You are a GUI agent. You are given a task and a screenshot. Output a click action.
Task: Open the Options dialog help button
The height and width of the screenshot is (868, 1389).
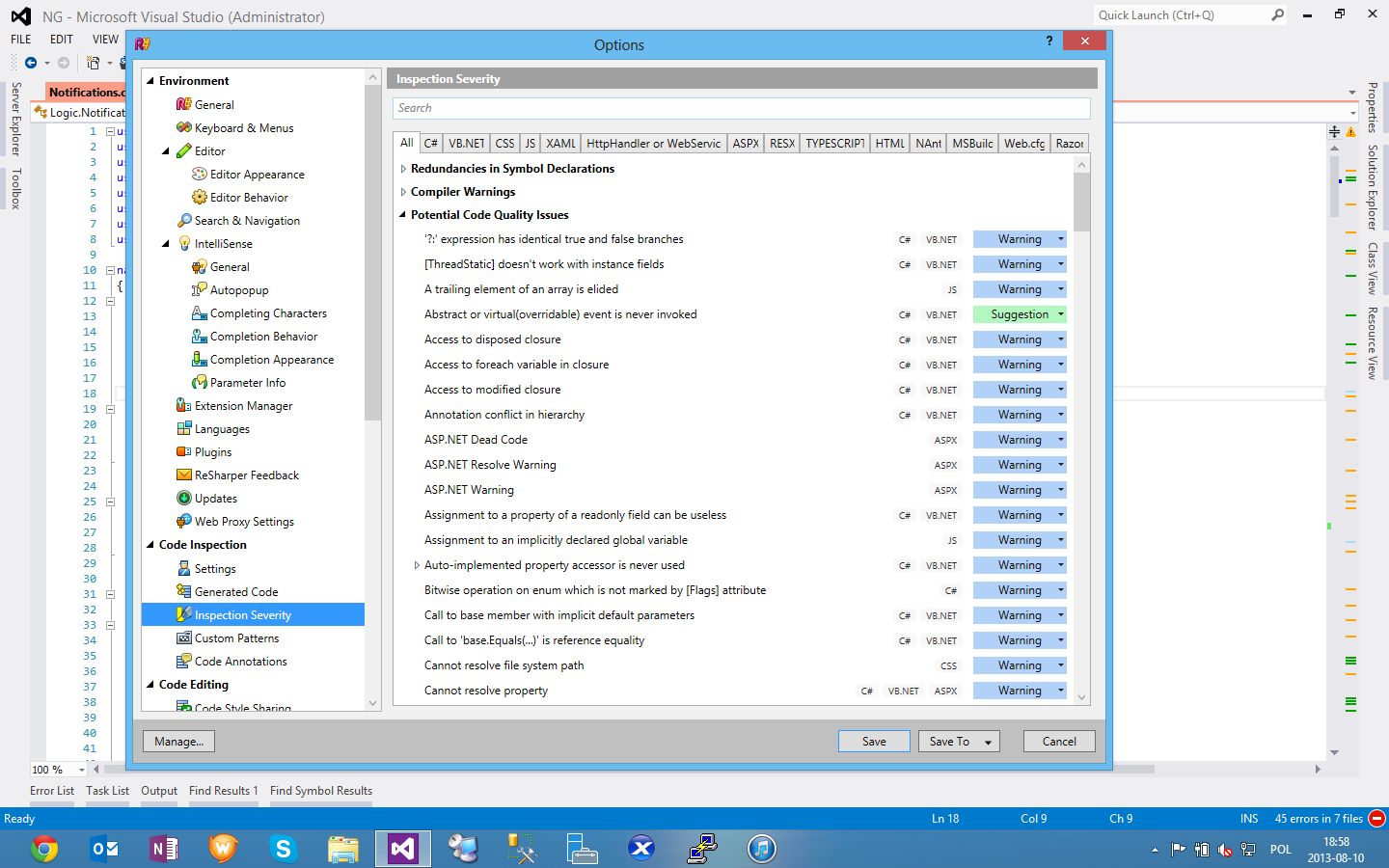(x=1049, y=41)
